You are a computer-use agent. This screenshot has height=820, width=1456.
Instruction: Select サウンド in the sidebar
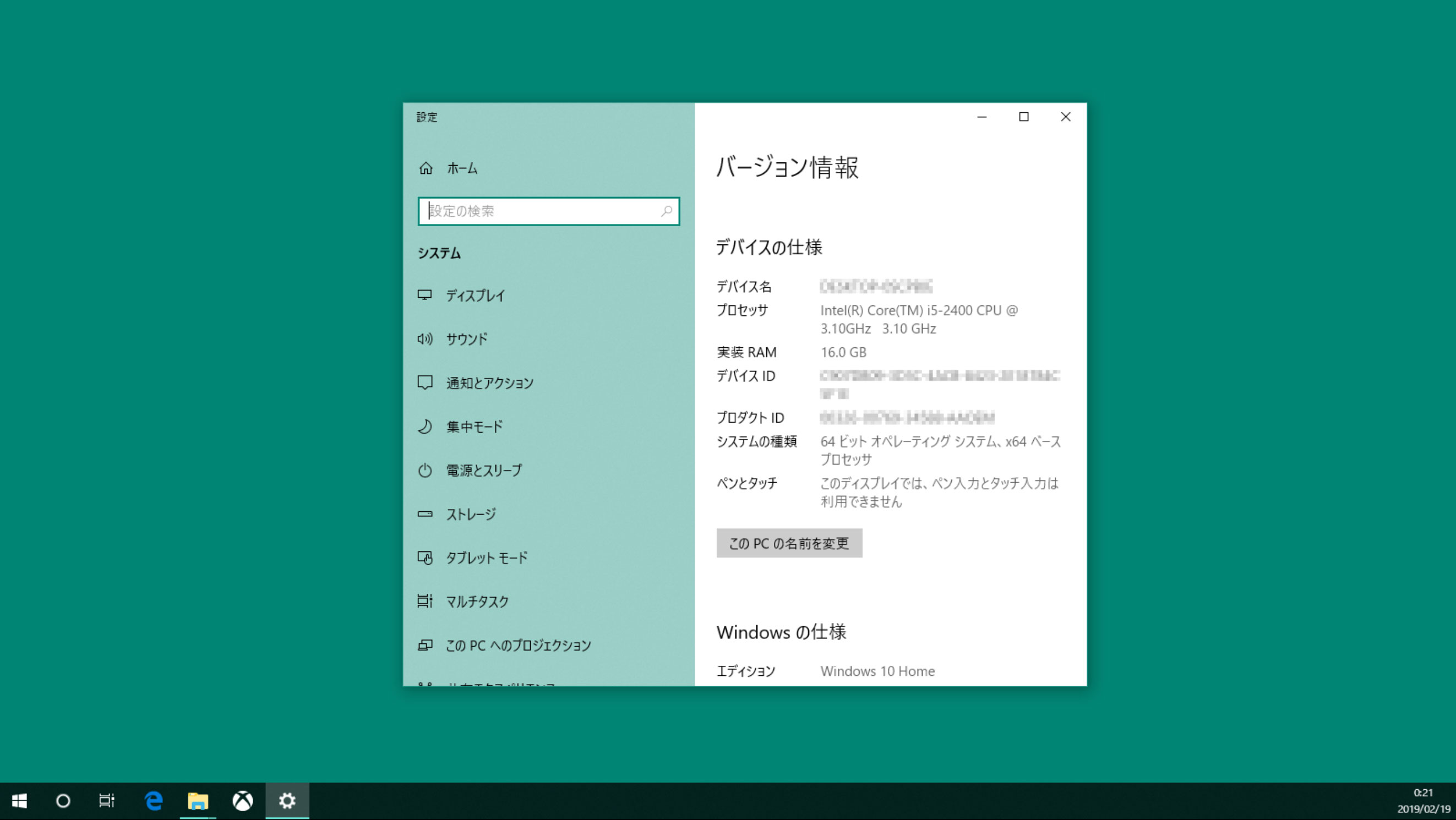tap(467, 339)
